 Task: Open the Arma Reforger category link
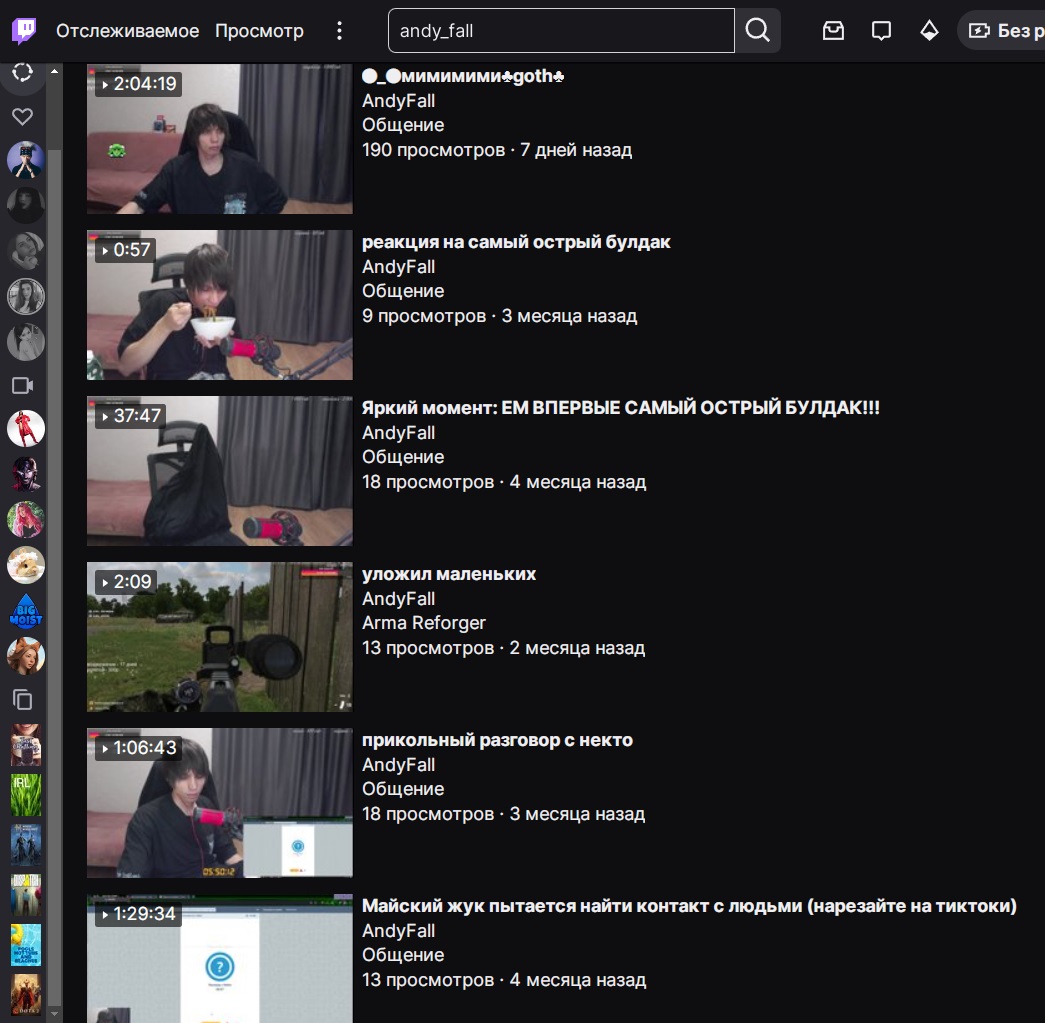coord(424,622)
